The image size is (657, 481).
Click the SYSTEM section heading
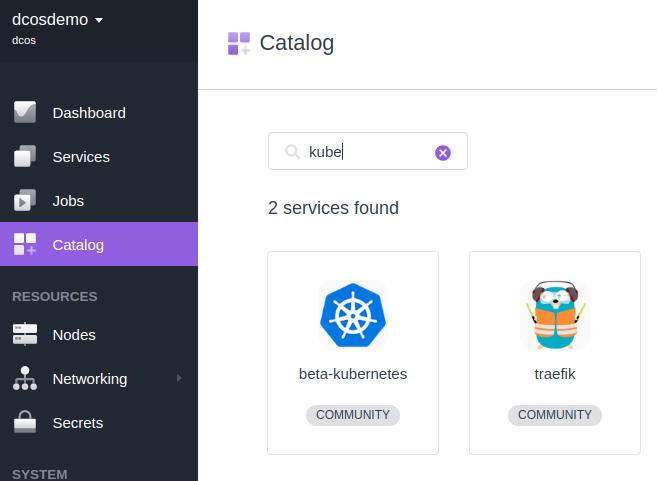point(40,474)
